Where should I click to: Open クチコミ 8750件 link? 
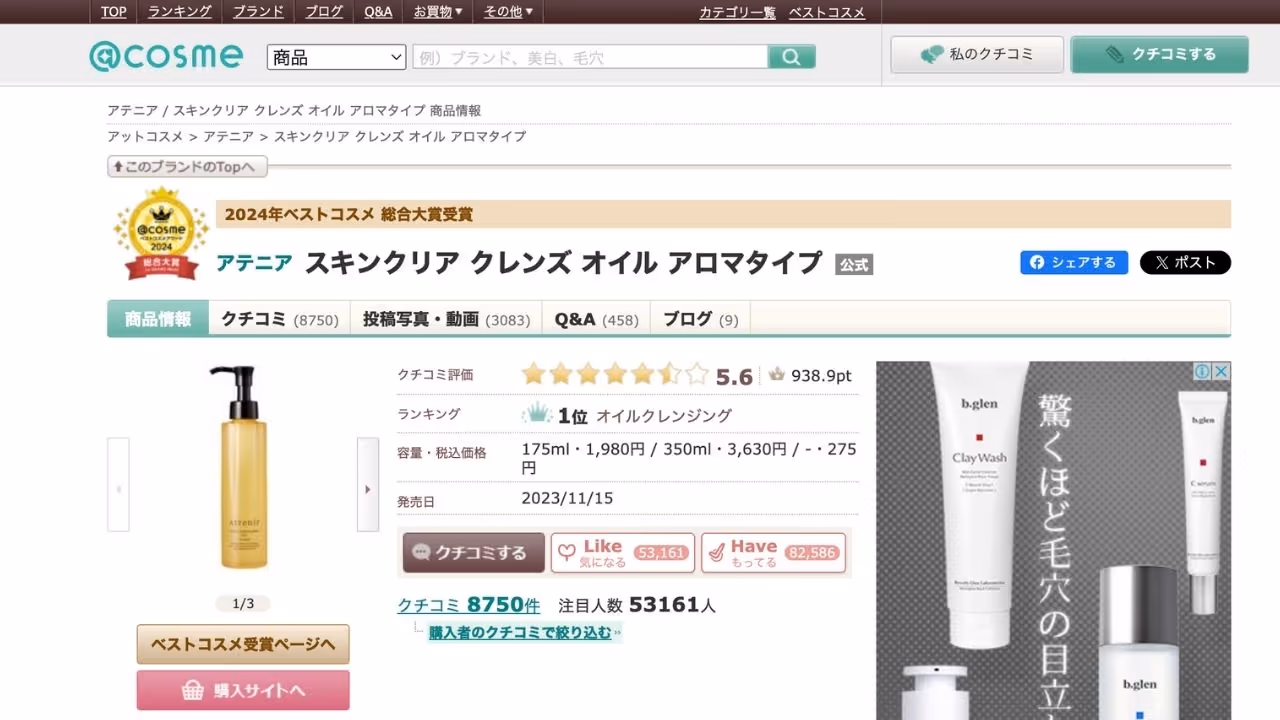469,605
